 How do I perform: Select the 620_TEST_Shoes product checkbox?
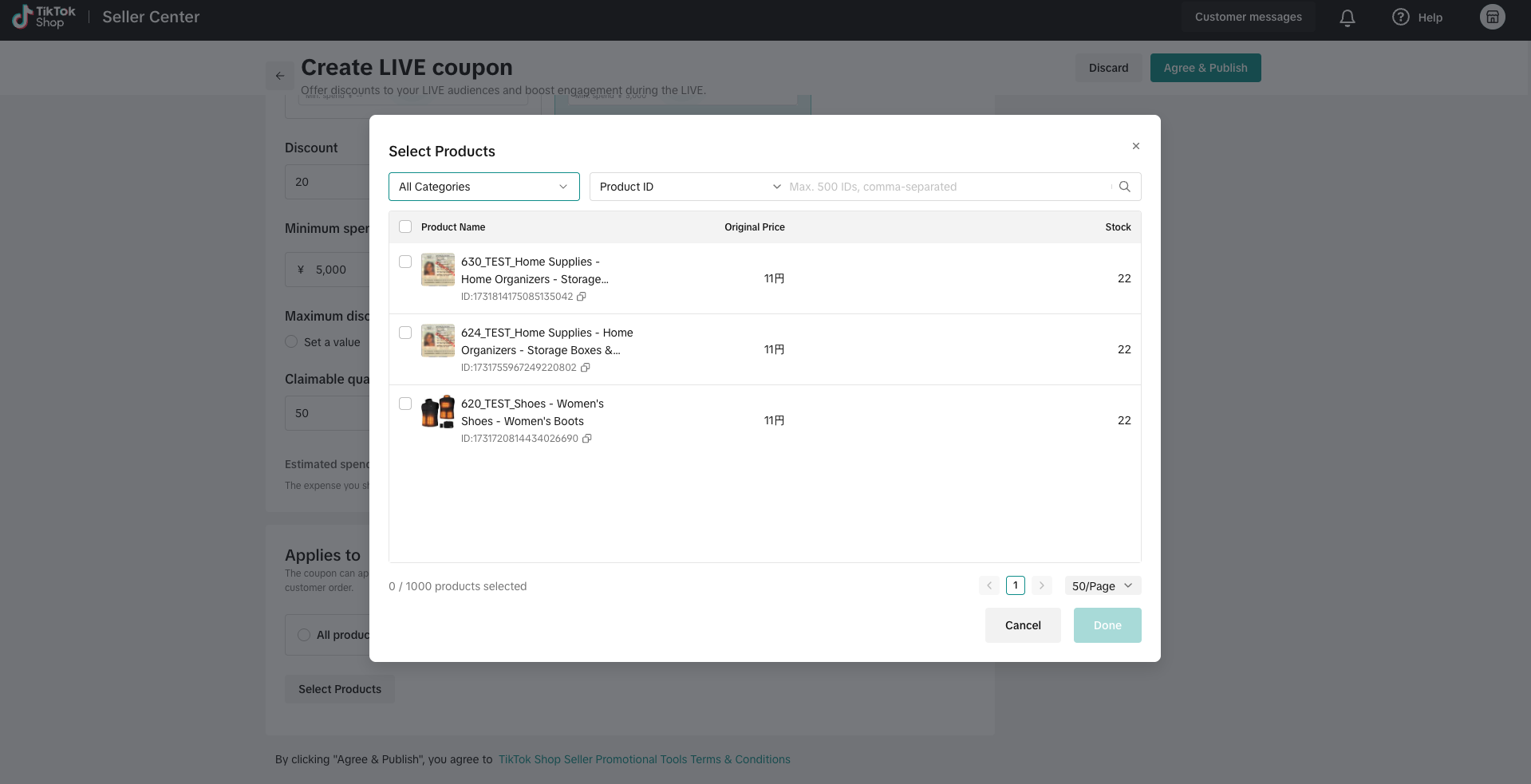pyautogui.click(x=405, y=404)
